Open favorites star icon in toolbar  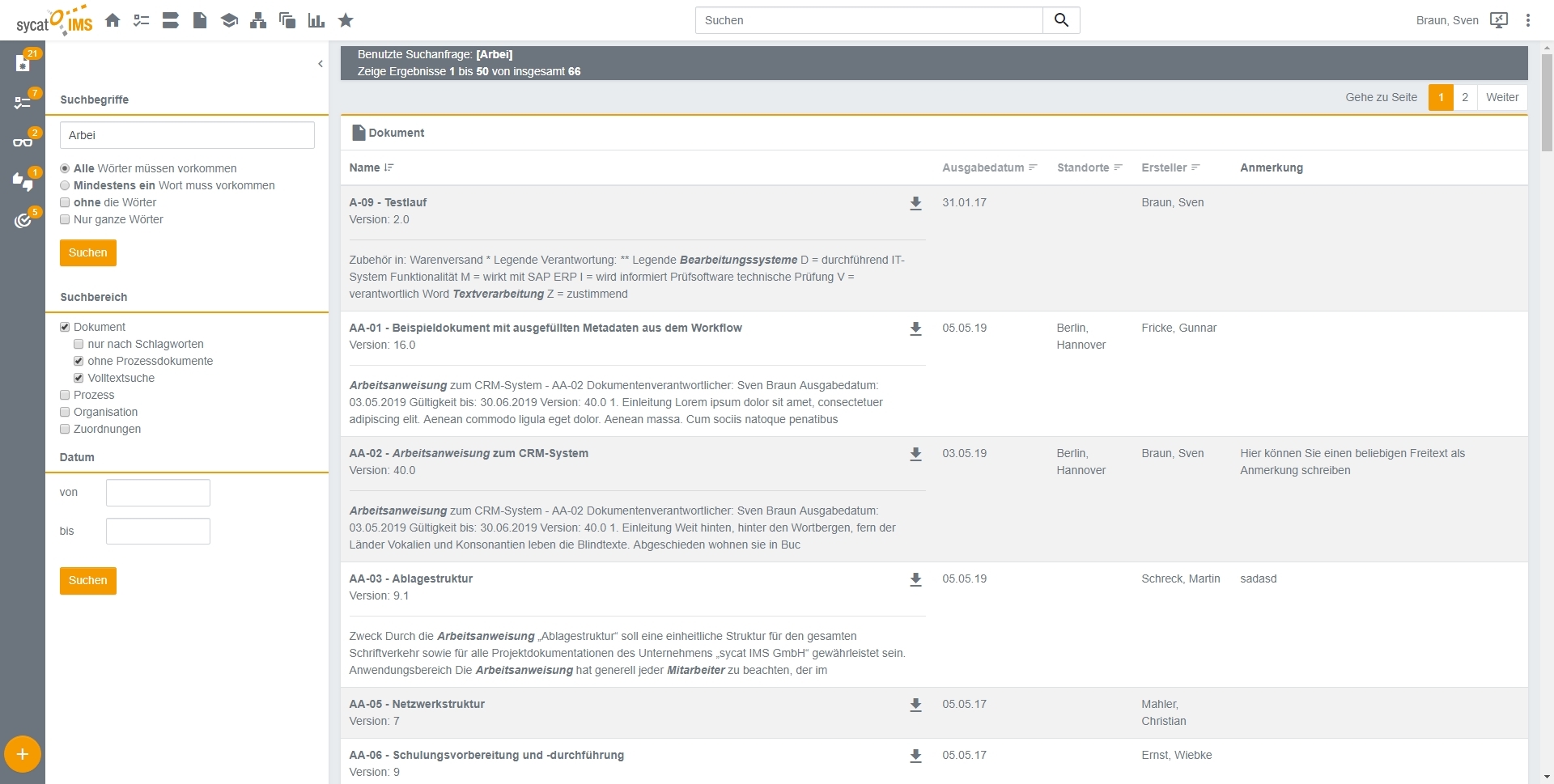click(x=346, y=20)
